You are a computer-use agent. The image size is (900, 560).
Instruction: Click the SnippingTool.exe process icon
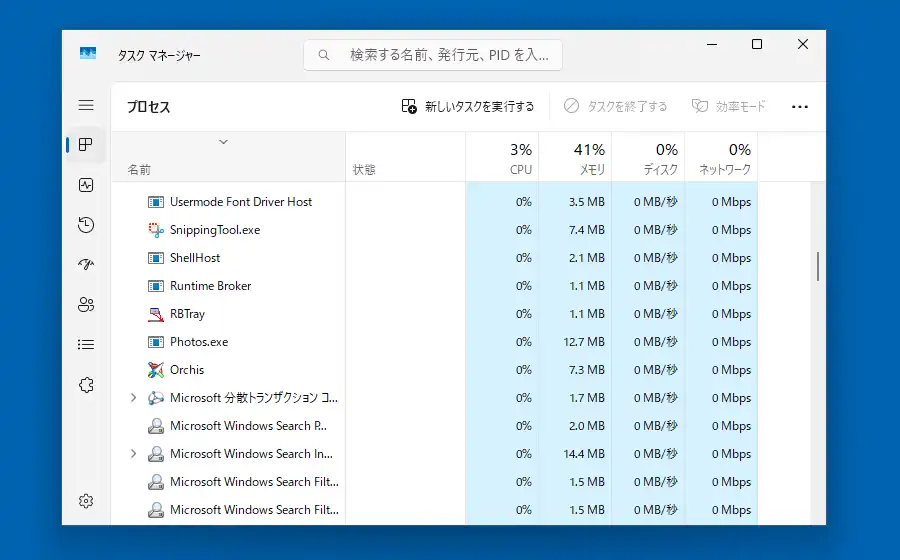coord(156,230)
